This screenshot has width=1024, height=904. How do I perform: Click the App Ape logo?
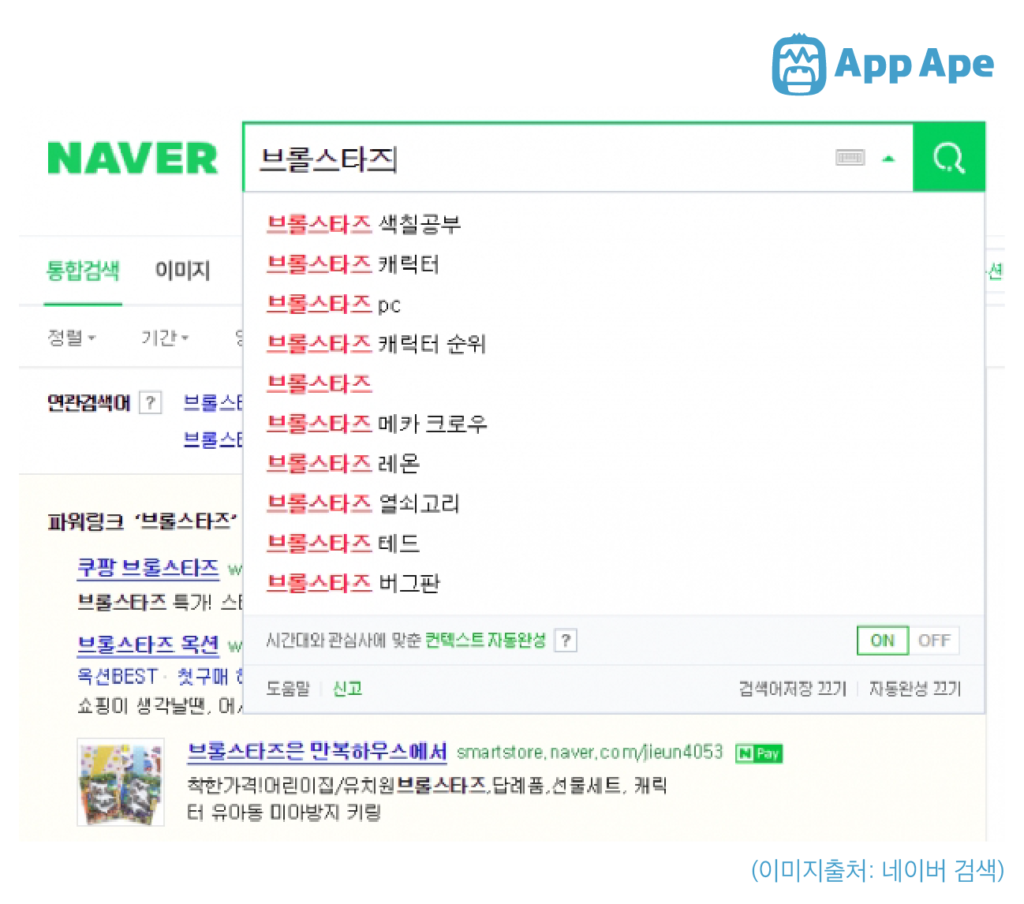tap(883, 64)
